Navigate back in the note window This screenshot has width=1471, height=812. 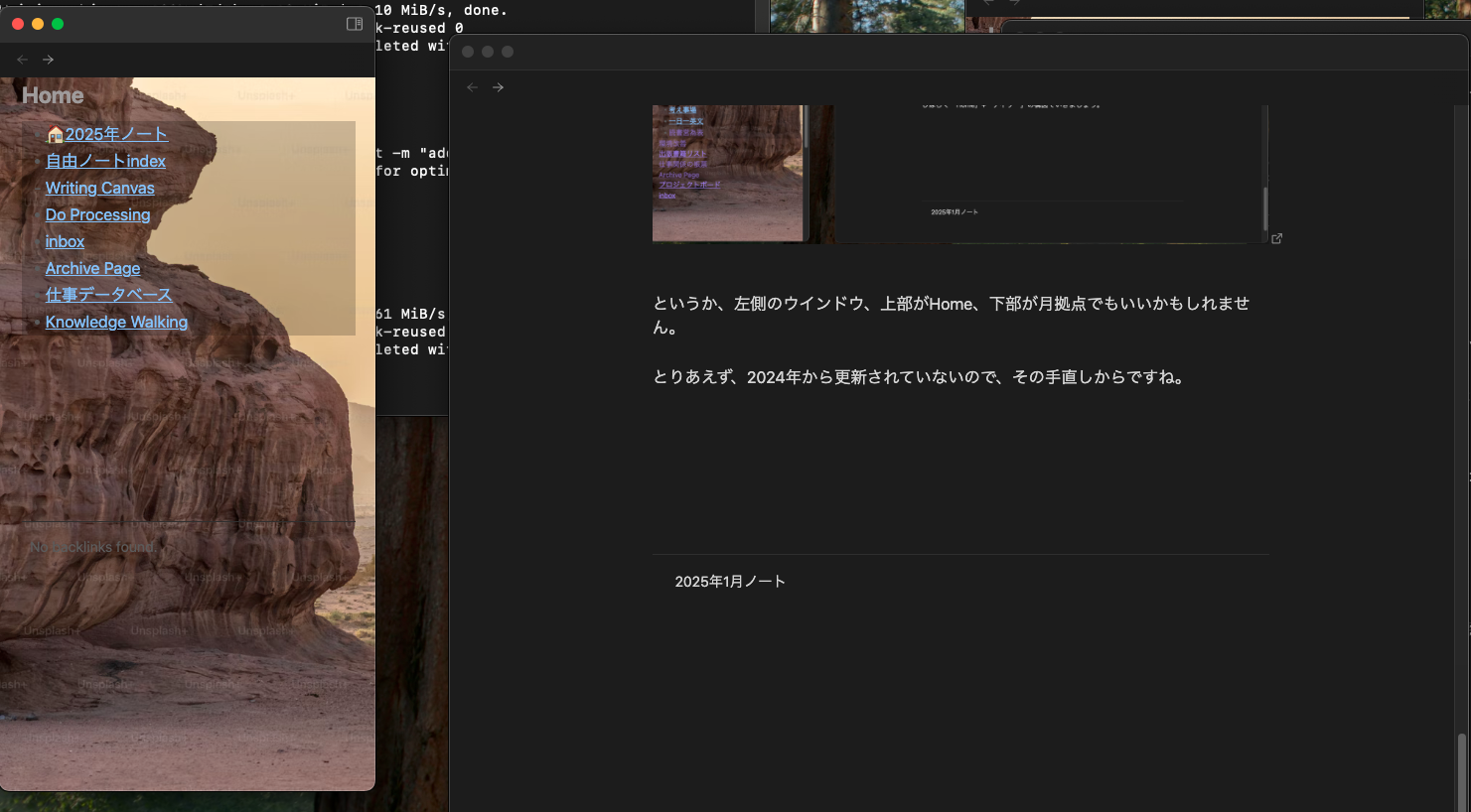pos(473,86)
